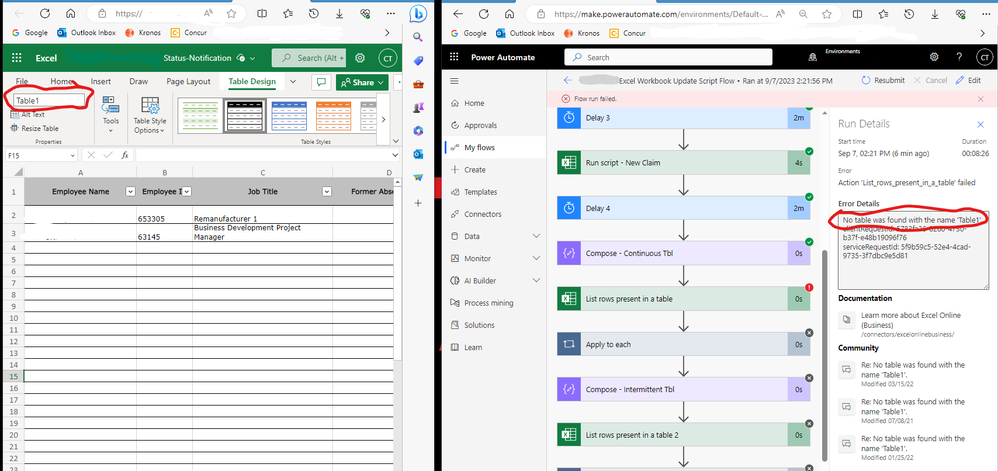Refresh the Power Automate browser page
The image size is (998, 471).
(483, 13)
